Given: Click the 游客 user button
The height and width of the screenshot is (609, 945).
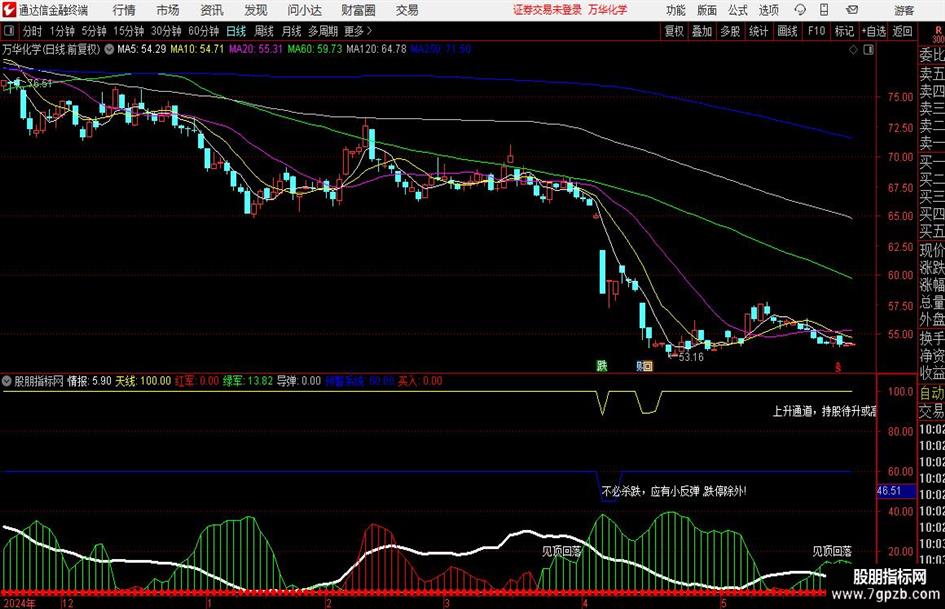Looking at the screenshot, I should (904, 10).
